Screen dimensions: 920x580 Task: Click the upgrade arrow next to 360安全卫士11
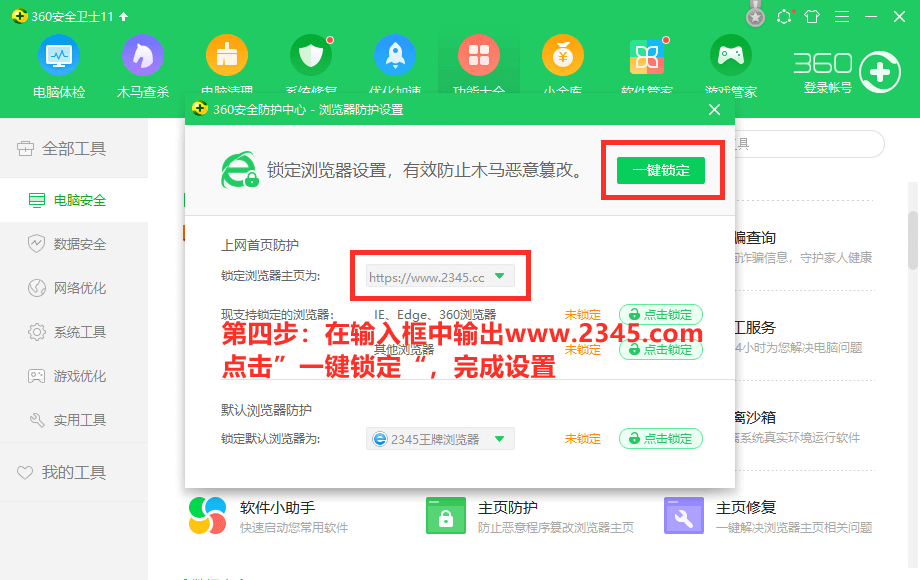point(124,16)
